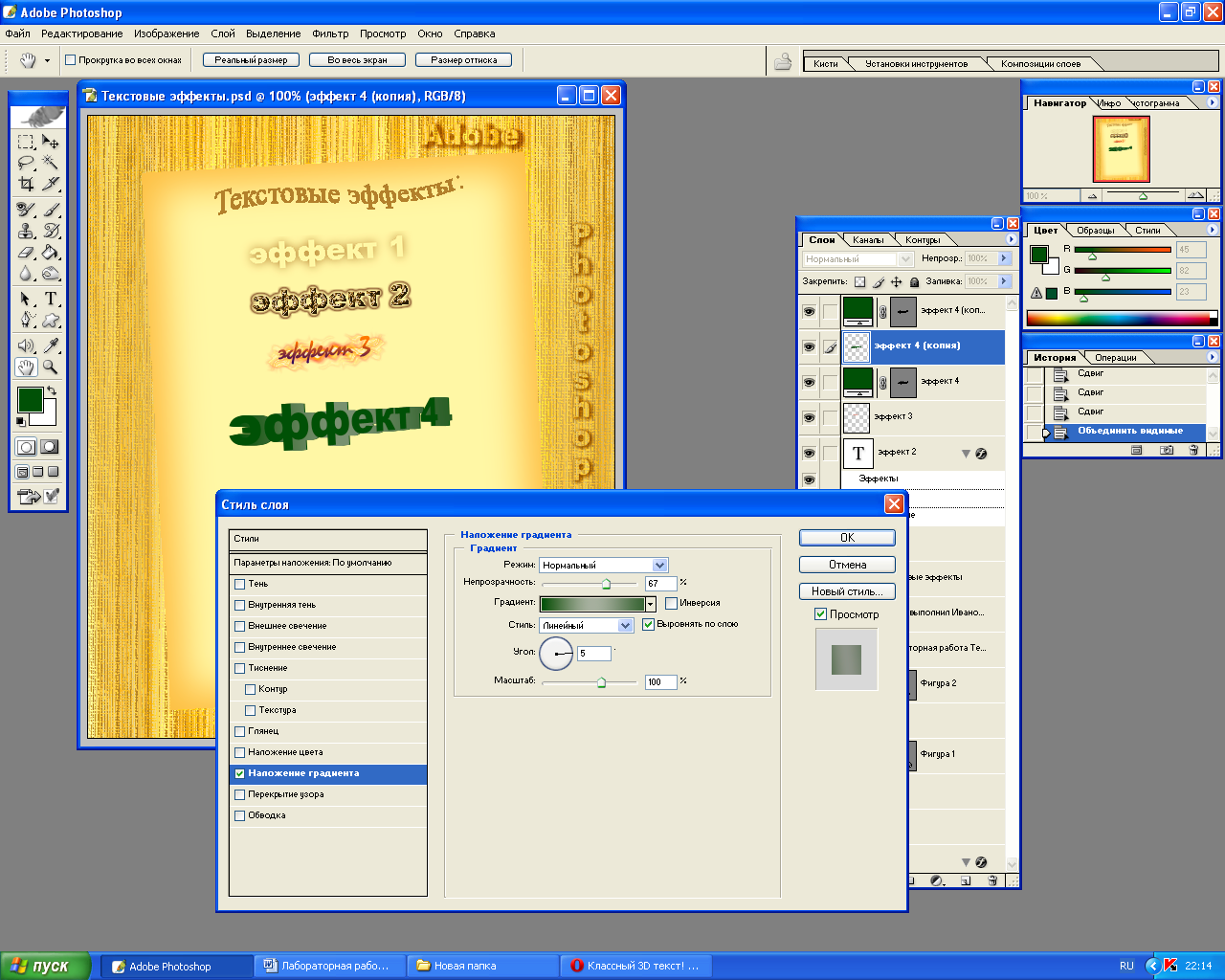Screen dimensions: 1225x980
Task: Open Hand tool preset picker arrow
Action: coord(47,60)
